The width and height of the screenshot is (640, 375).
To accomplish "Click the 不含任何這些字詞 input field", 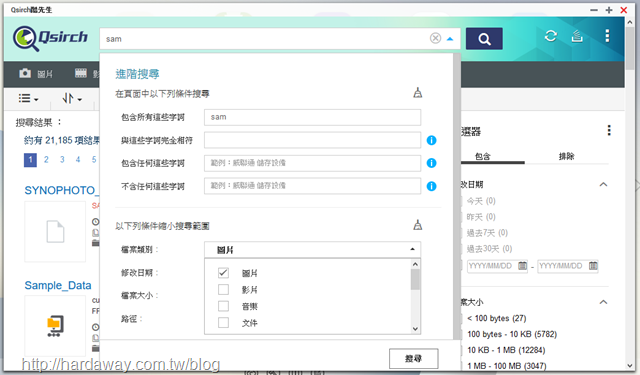I will (x=312, y=186).
